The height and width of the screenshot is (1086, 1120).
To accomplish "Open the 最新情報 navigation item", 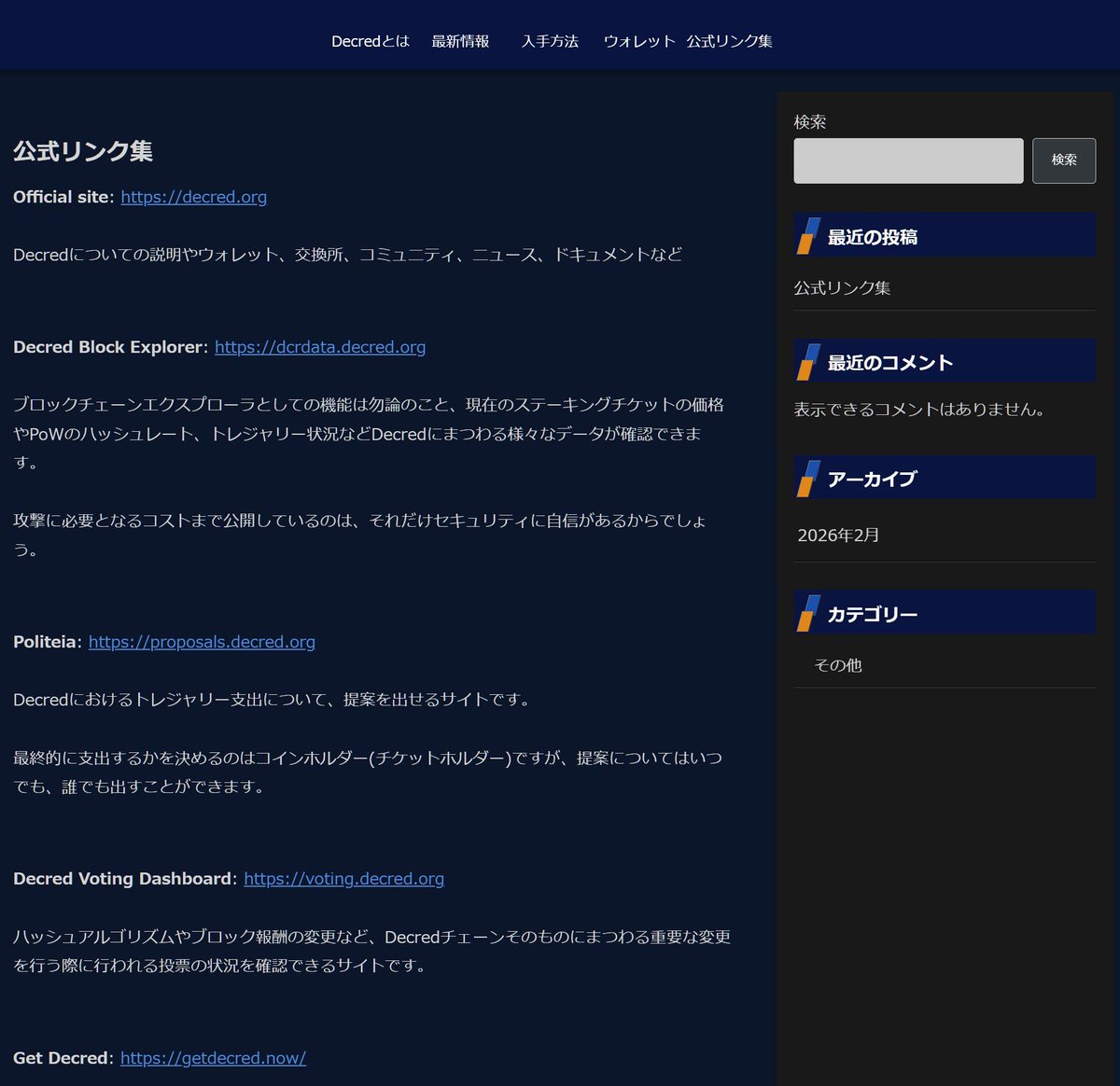I will 459,41.
